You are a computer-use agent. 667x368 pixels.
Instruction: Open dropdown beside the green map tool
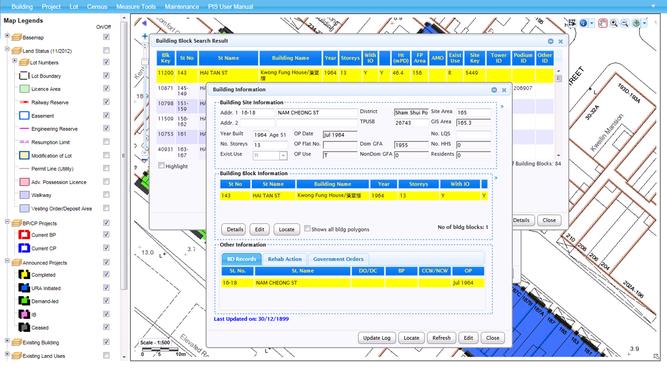tap(645, 23)
